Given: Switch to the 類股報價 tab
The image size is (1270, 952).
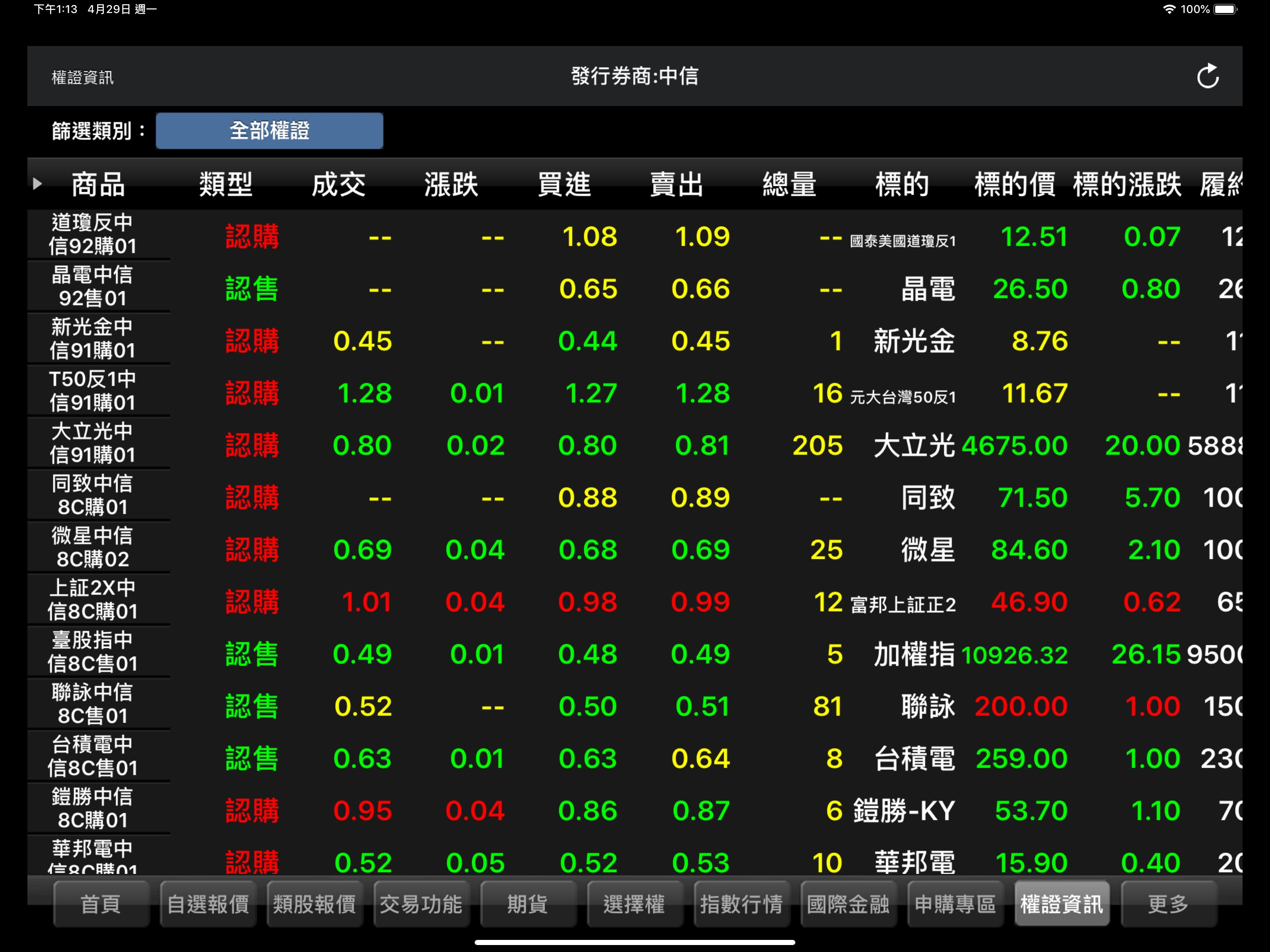Looking at the screenshot, I should click(x=315, y=904).
